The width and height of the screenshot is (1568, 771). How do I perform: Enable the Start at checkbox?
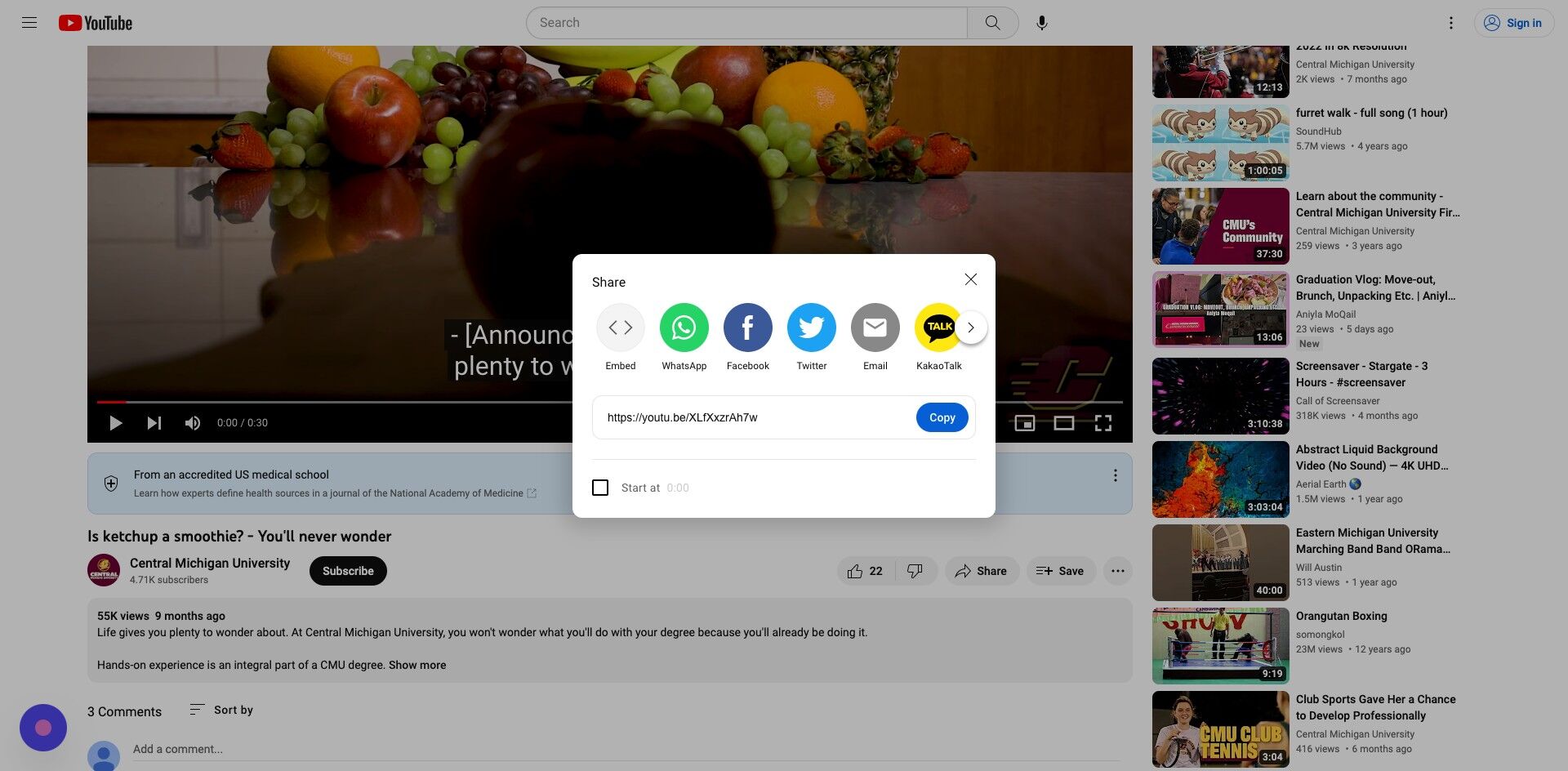[x=600, y=488]
